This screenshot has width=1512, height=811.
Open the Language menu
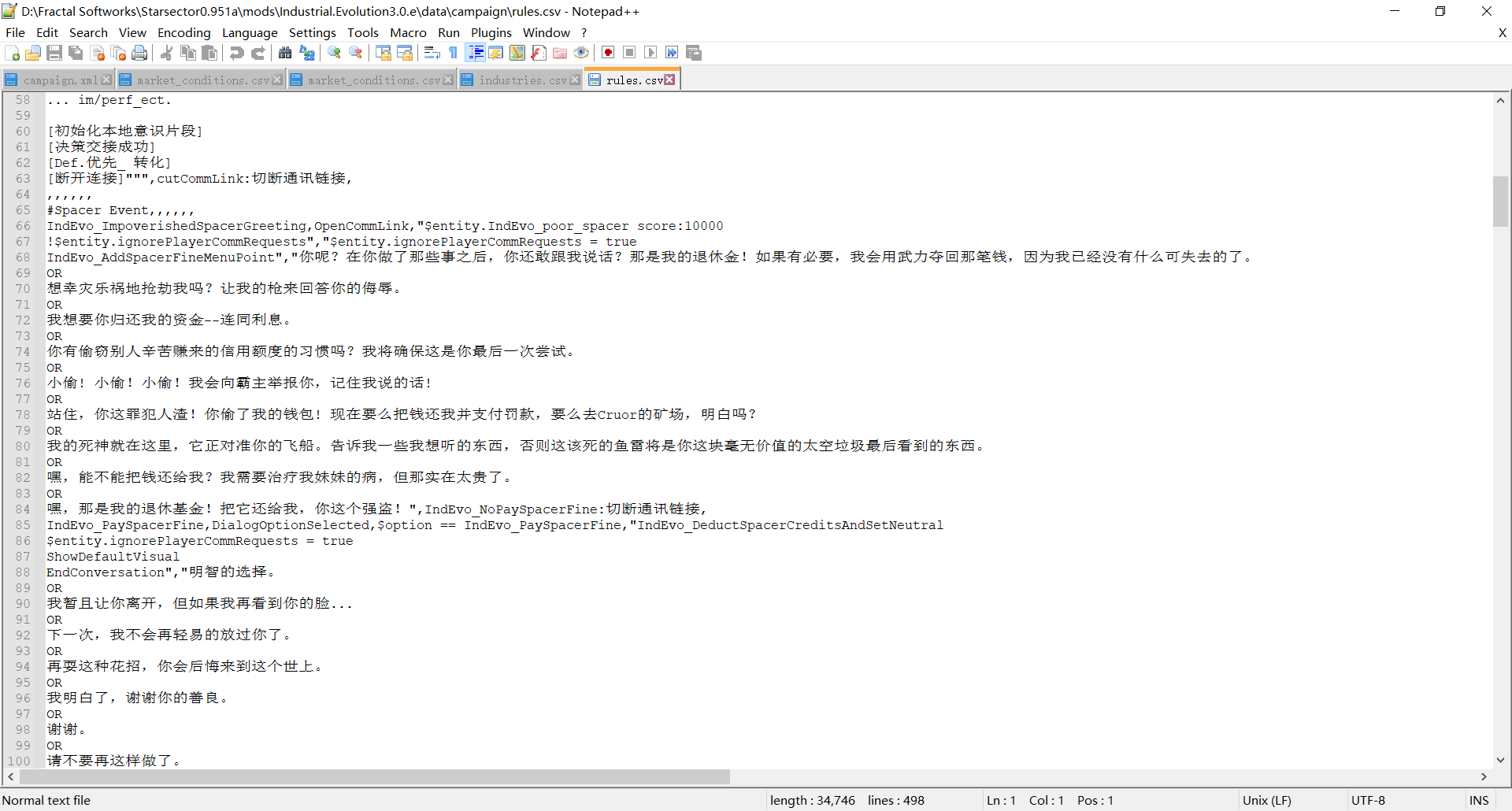tap(250, 32)
